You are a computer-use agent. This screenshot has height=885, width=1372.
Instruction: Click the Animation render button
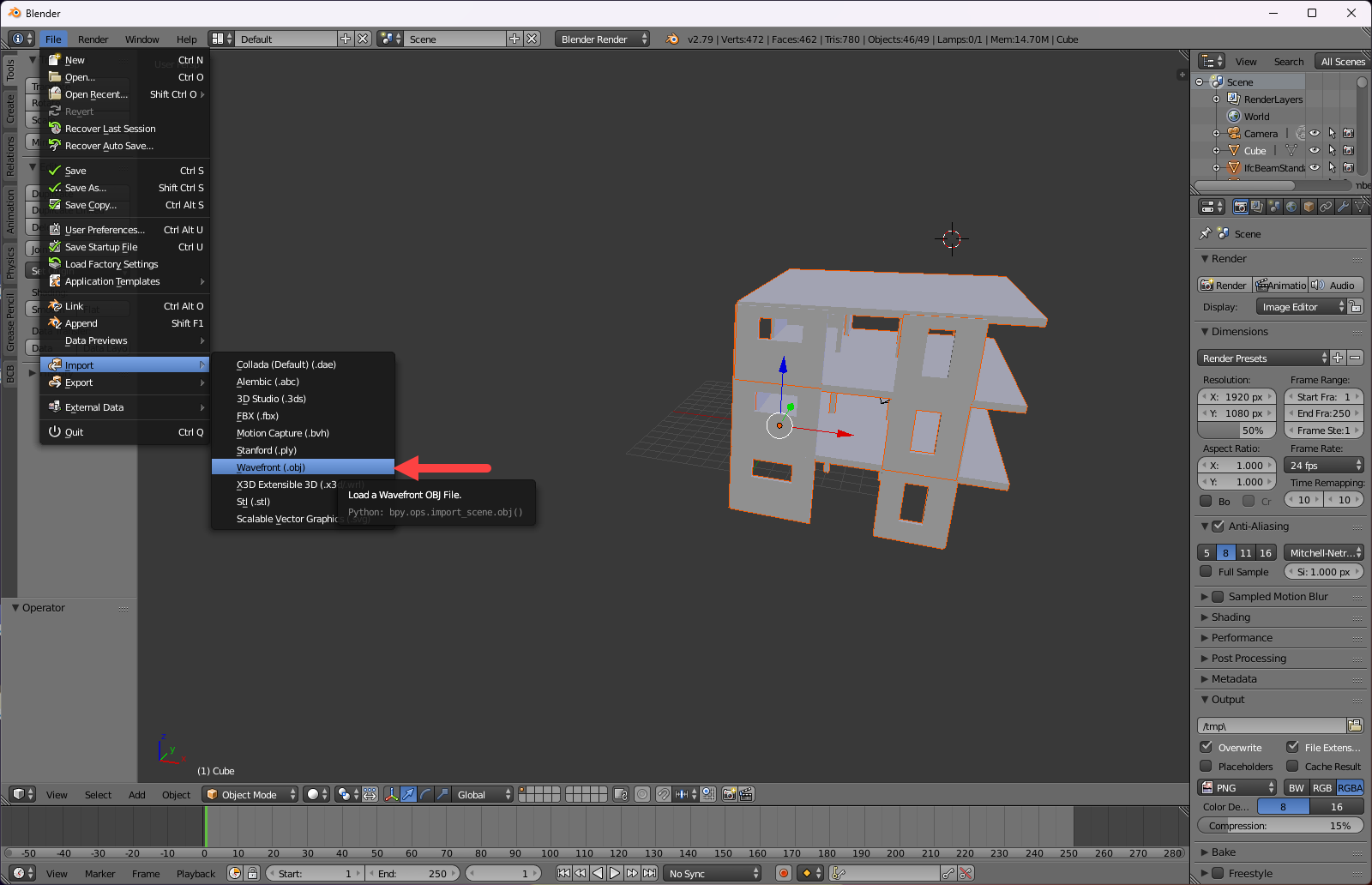click(1280, 285)
